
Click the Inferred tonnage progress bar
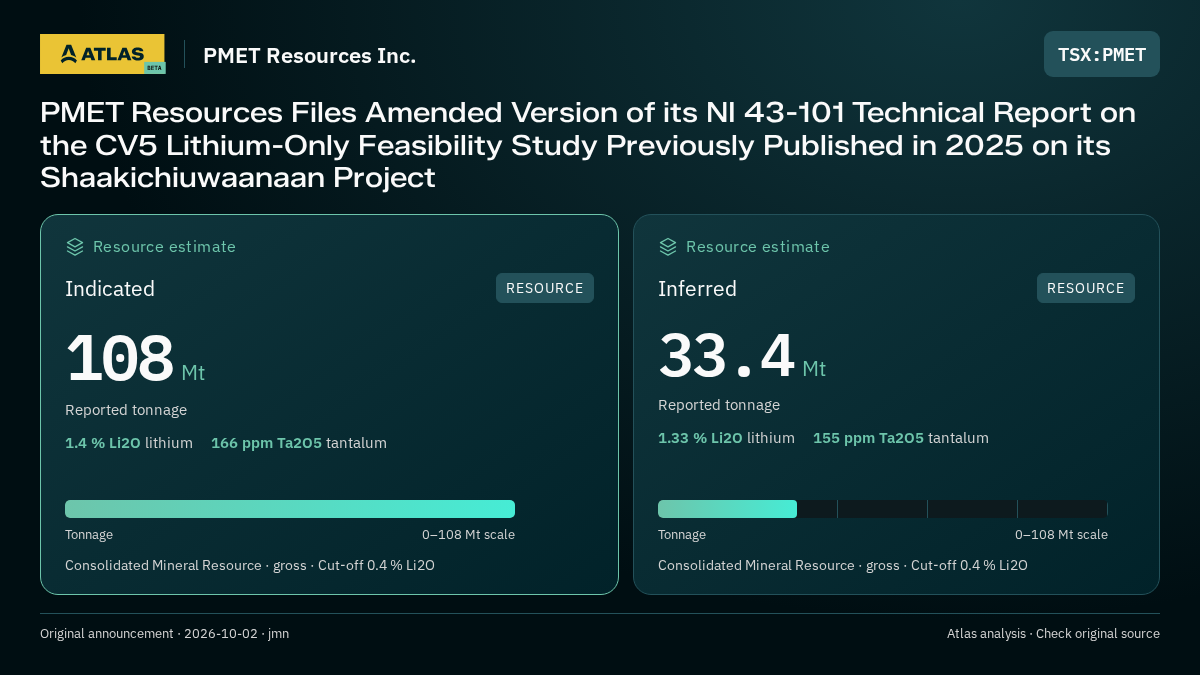(883, 509)
